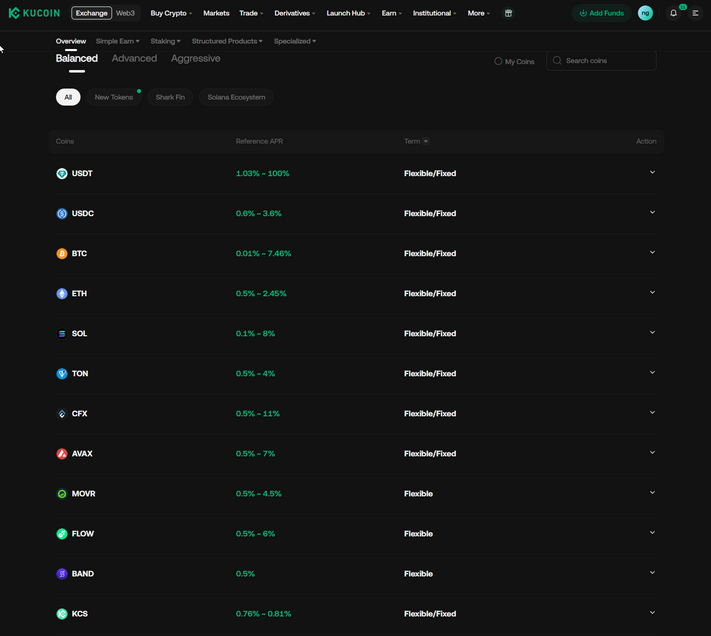The width and height of the screenshot is (711, 636).
Task: Select the All filter chip
Action: 68,97
